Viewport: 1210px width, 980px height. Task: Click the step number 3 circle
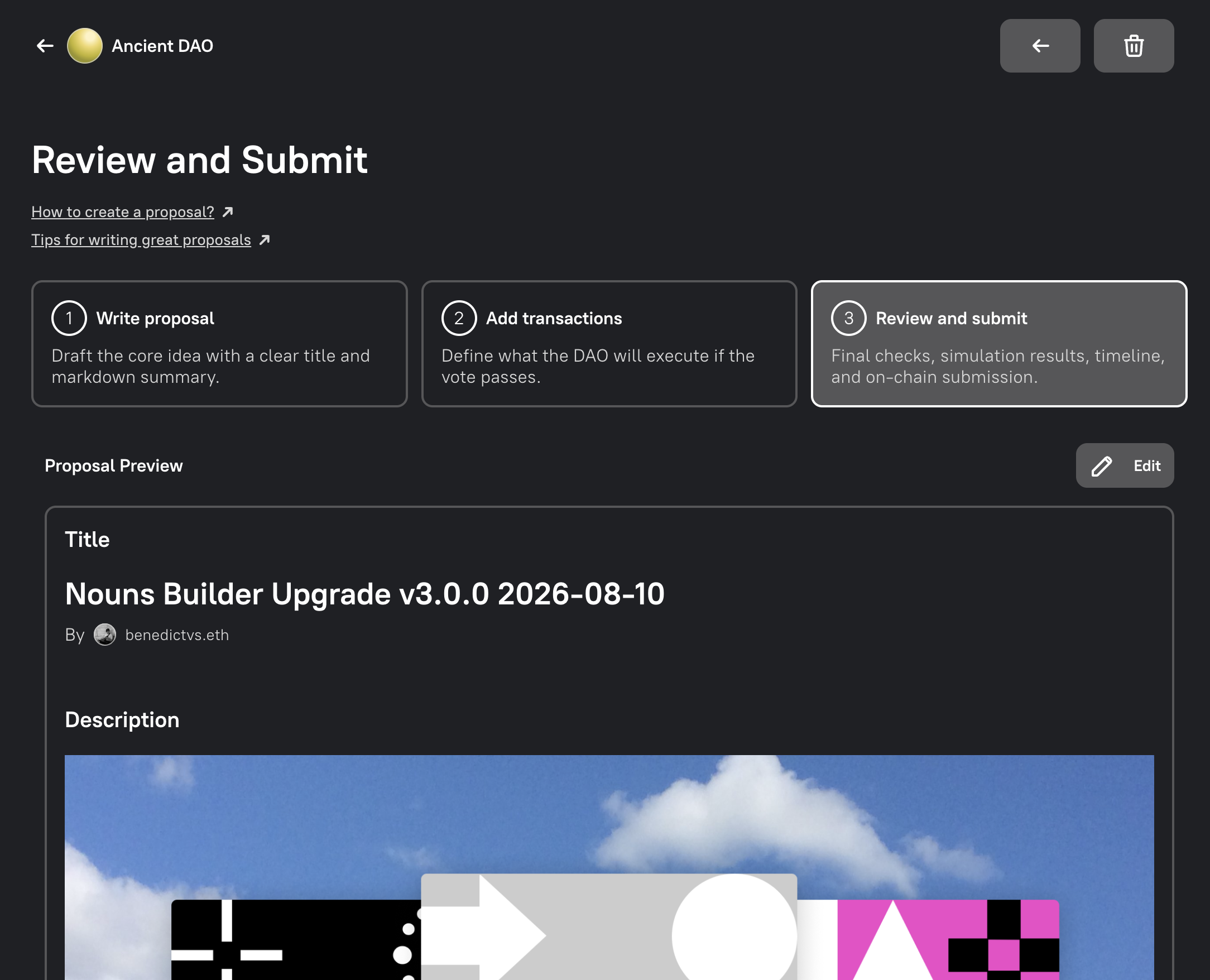pos(849,318)
